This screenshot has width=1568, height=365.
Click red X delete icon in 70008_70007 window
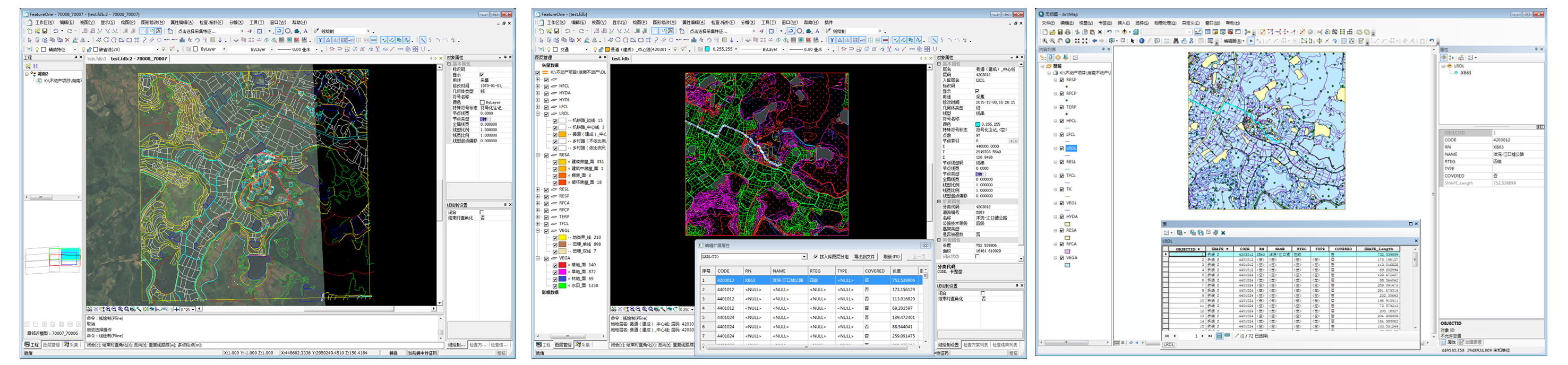click(67, 40)
